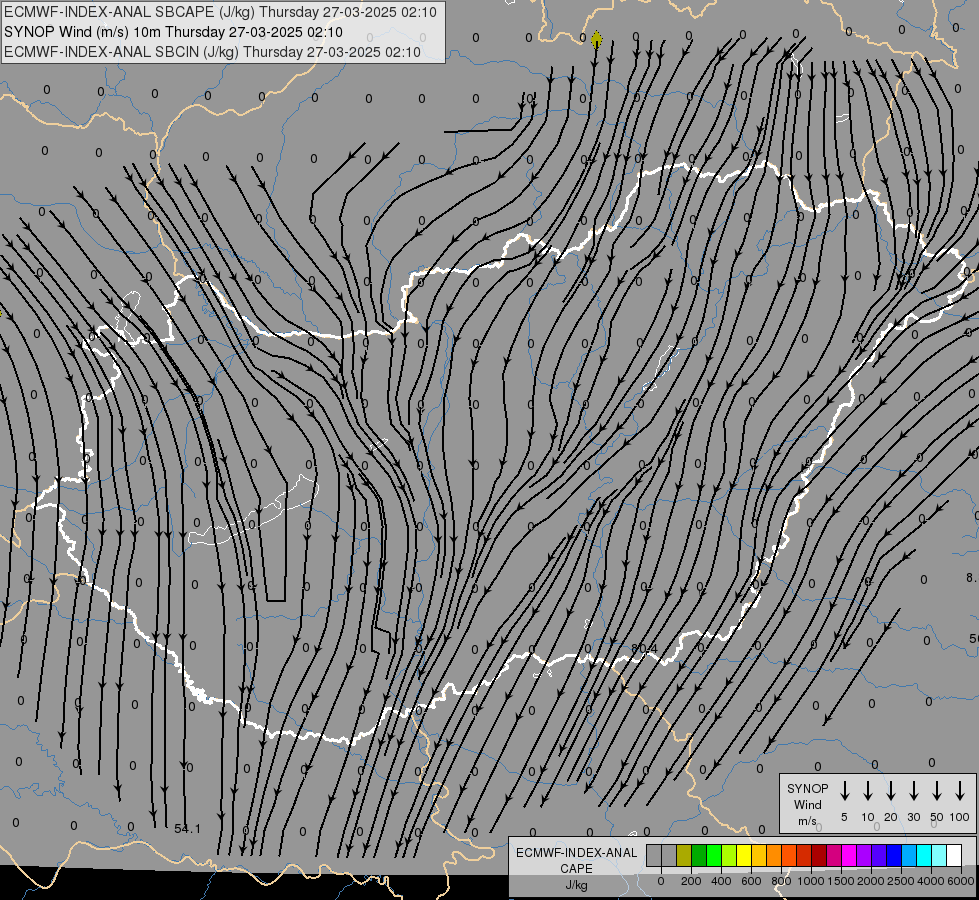Click the J/kg unit label in legend
979x900 pixels.
click(576, 885)
